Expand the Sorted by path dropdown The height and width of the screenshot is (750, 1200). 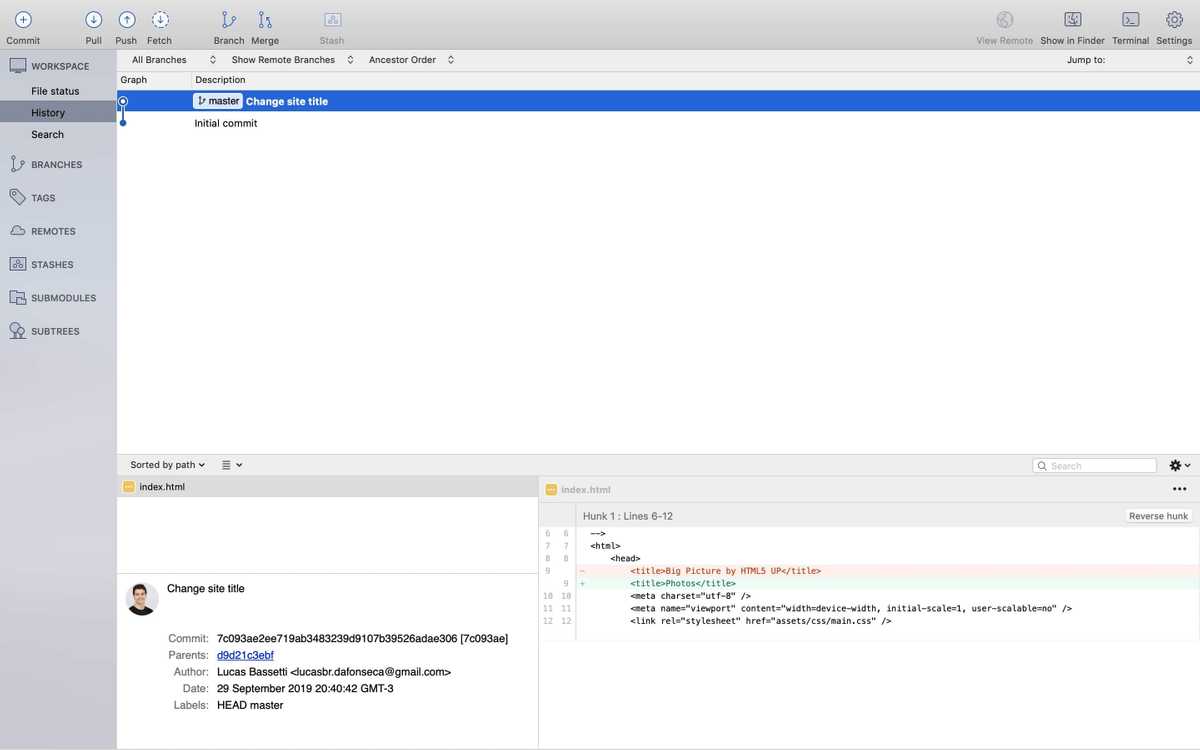click(x=165, y=464)
